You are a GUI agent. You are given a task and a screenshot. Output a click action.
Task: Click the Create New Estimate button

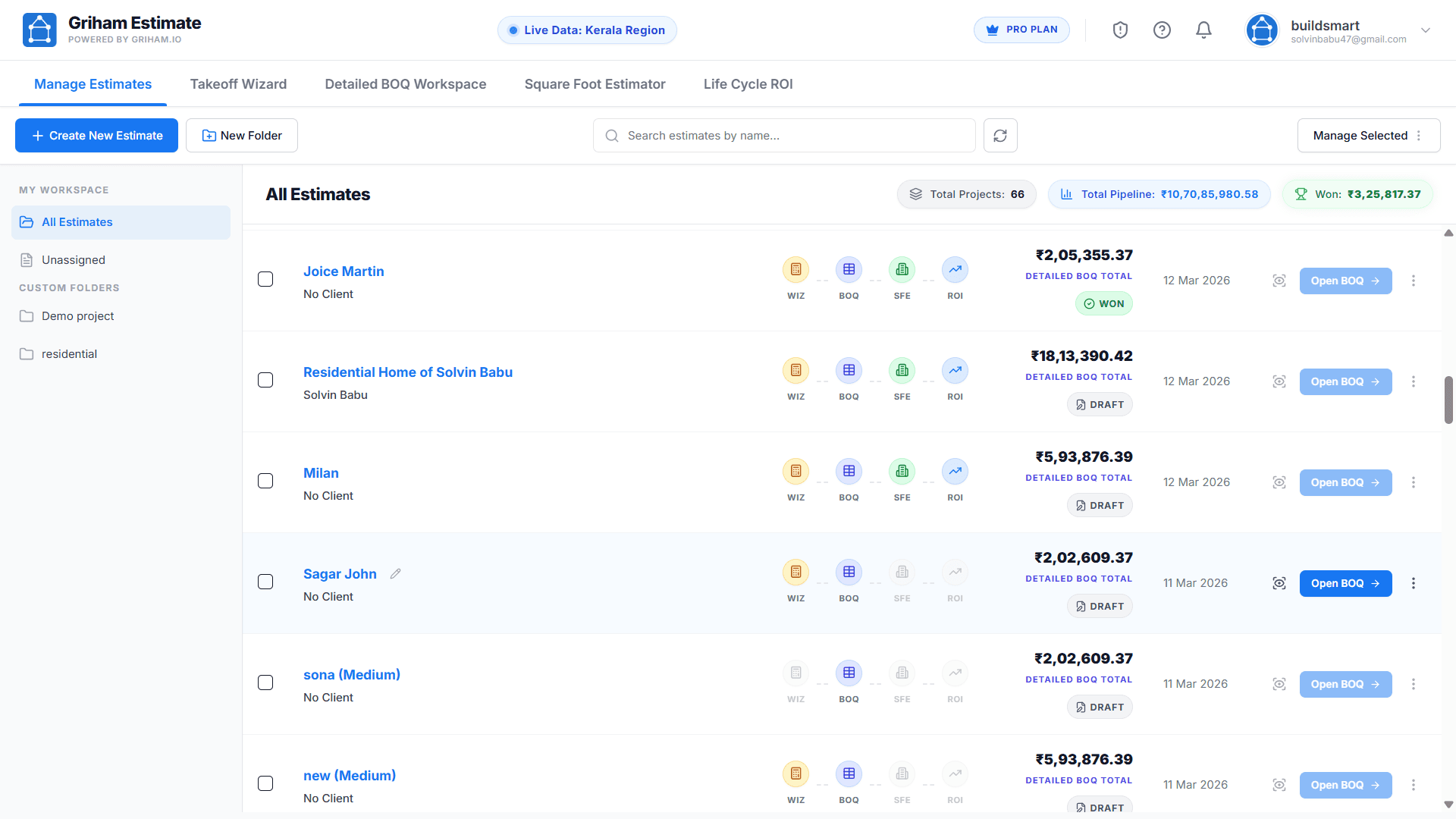(97, 136)
